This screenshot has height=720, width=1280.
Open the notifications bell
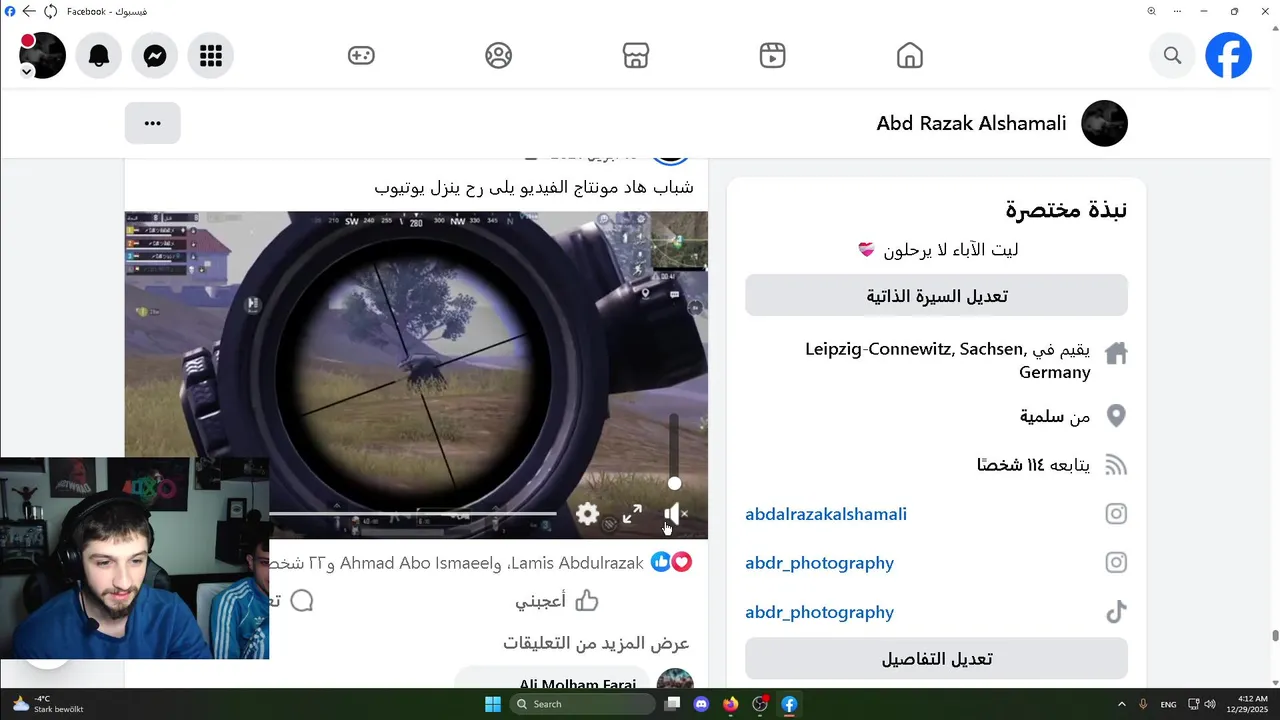coord(98,56)
